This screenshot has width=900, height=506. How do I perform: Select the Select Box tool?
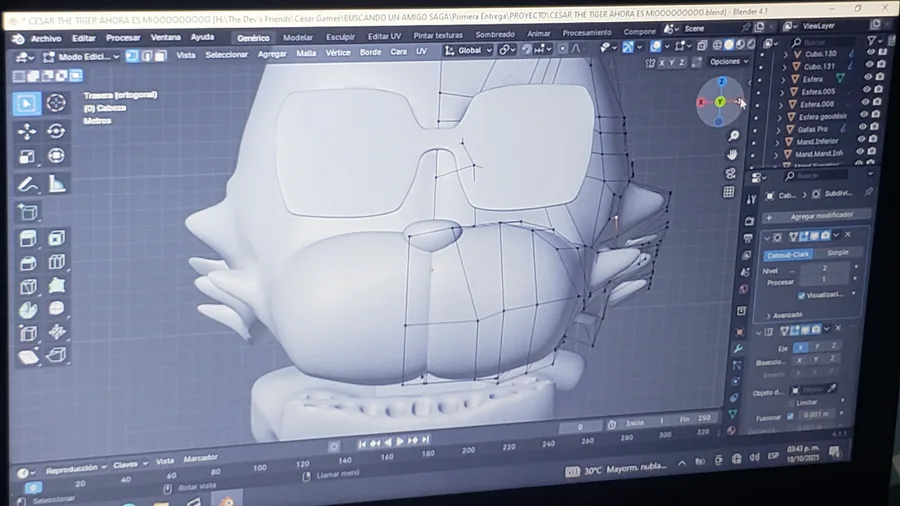26,103
